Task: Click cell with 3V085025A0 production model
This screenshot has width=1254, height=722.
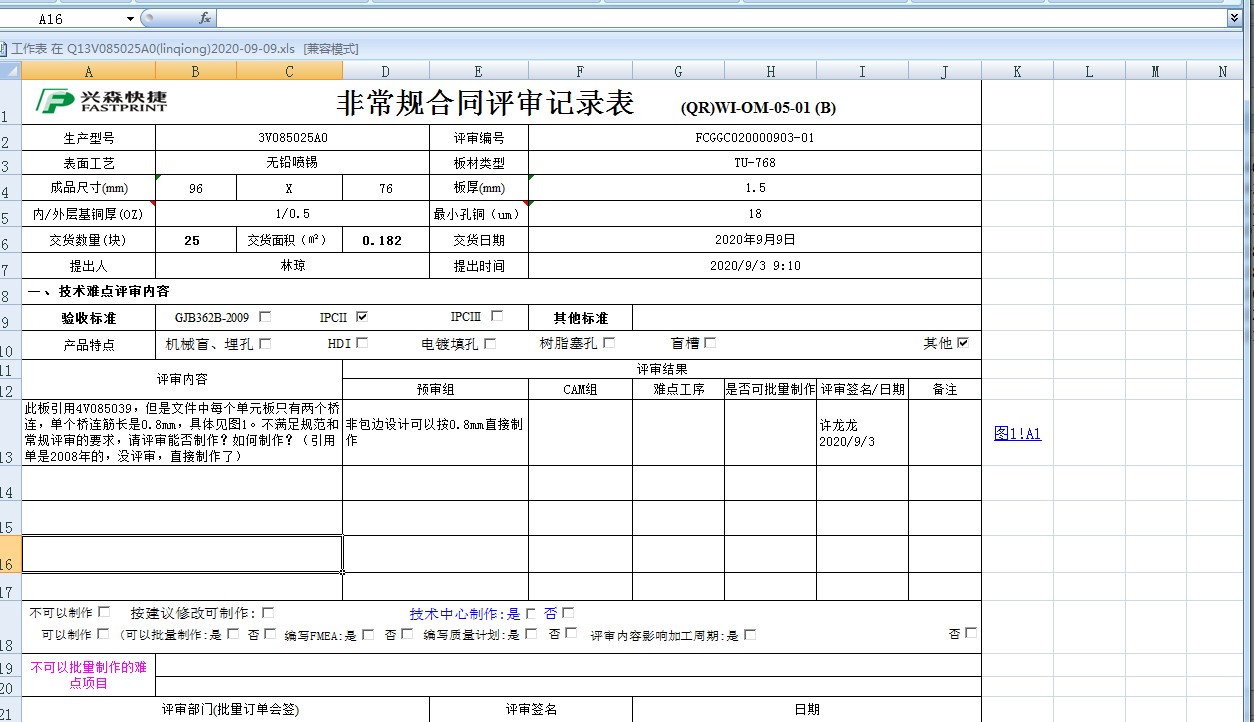Action: 292,138
